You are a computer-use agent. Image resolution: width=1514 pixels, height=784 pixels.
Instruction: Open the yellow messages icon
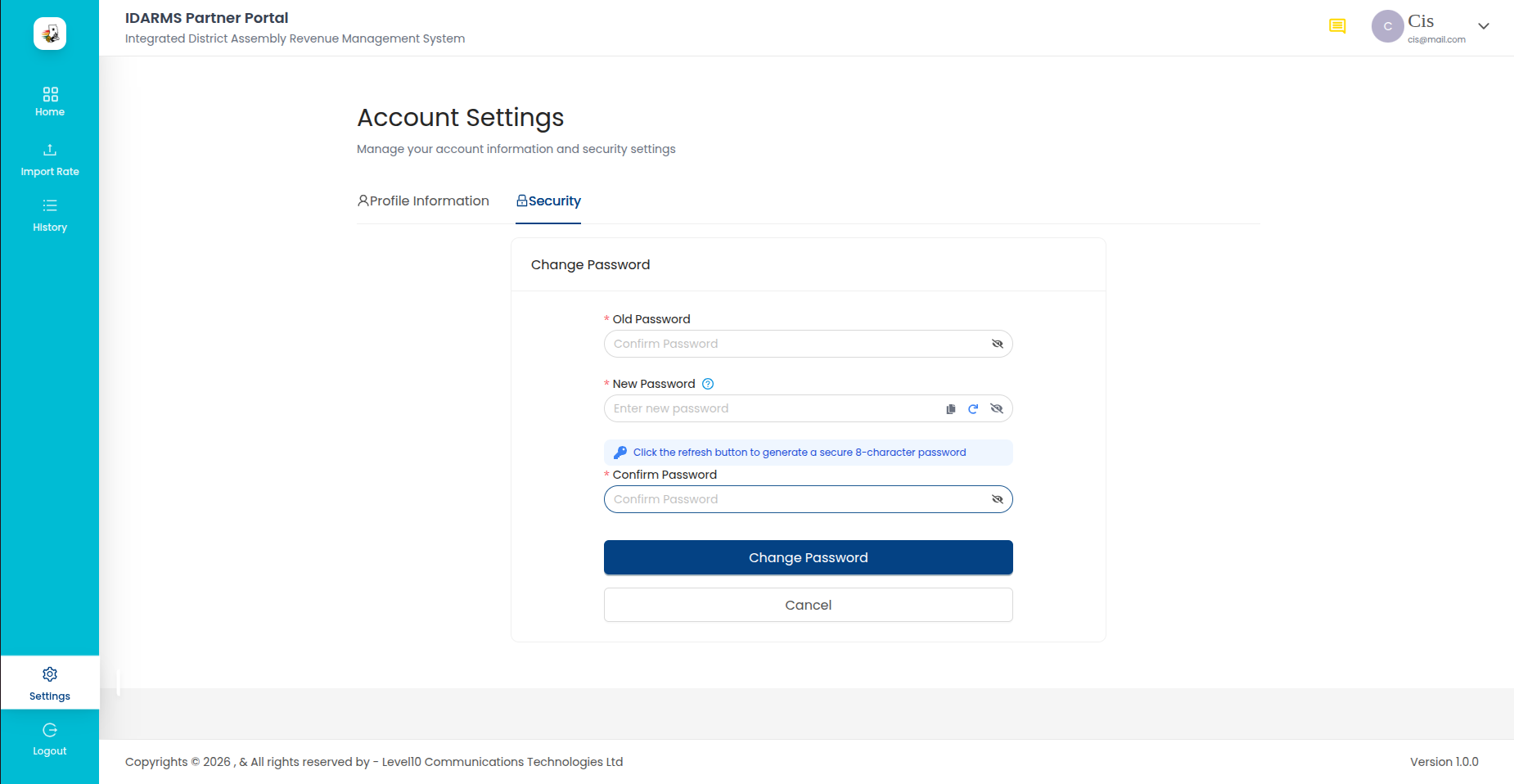tap(1337, 26)
